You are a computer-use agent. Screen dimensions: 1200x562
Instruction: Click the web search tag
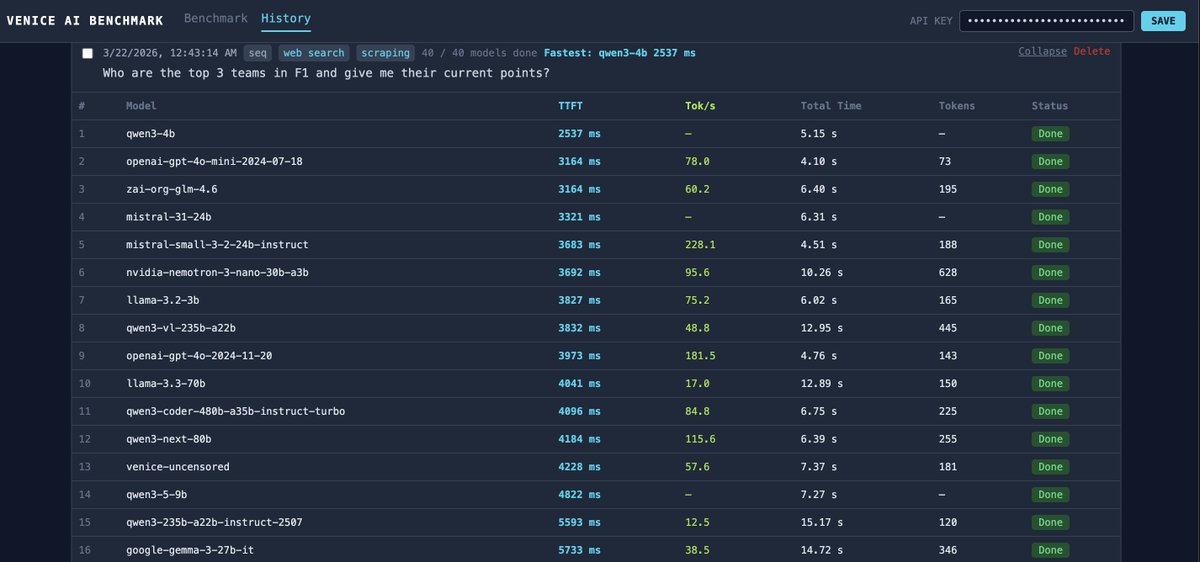click(x=314, y=53)
